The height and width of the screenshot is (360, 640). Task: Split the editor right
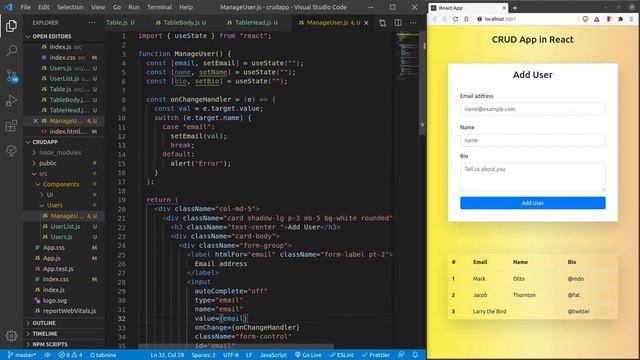(x=398, y=23)
